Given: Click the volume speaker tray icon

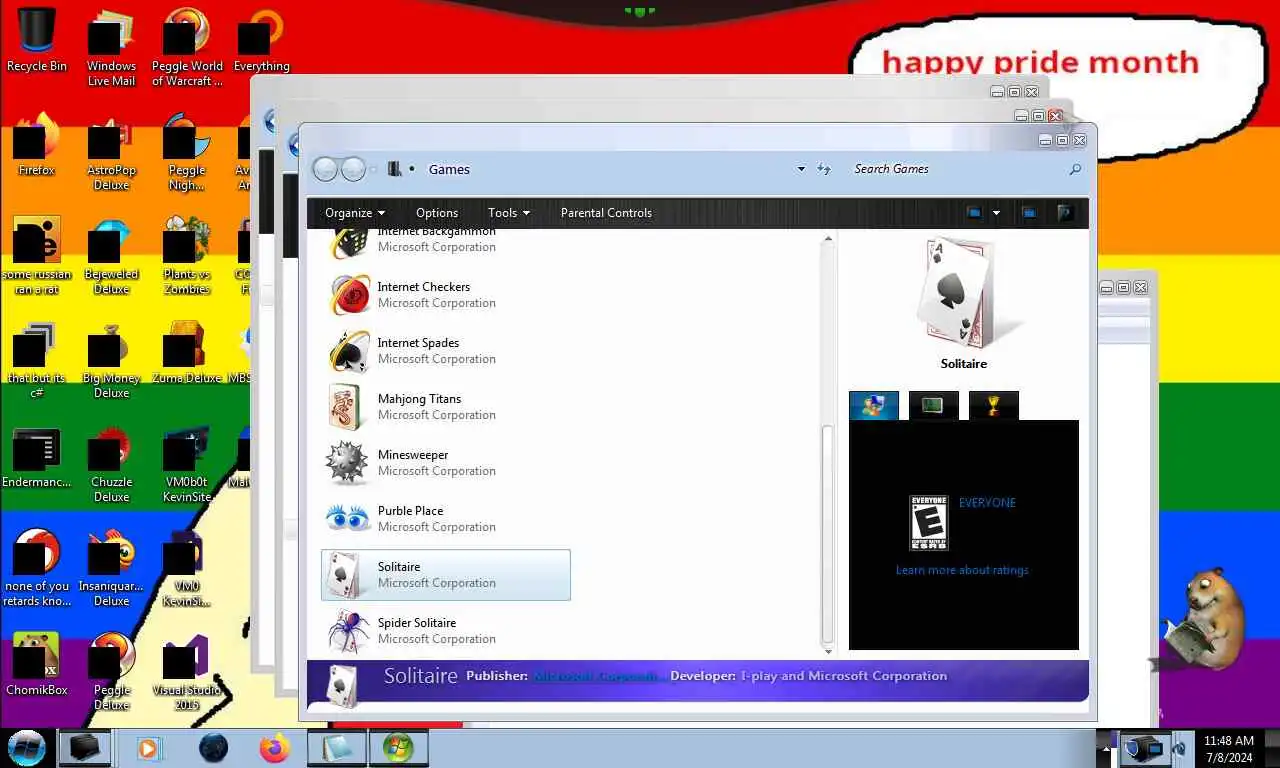Looking at the screenshot, I should [1180, 747].
